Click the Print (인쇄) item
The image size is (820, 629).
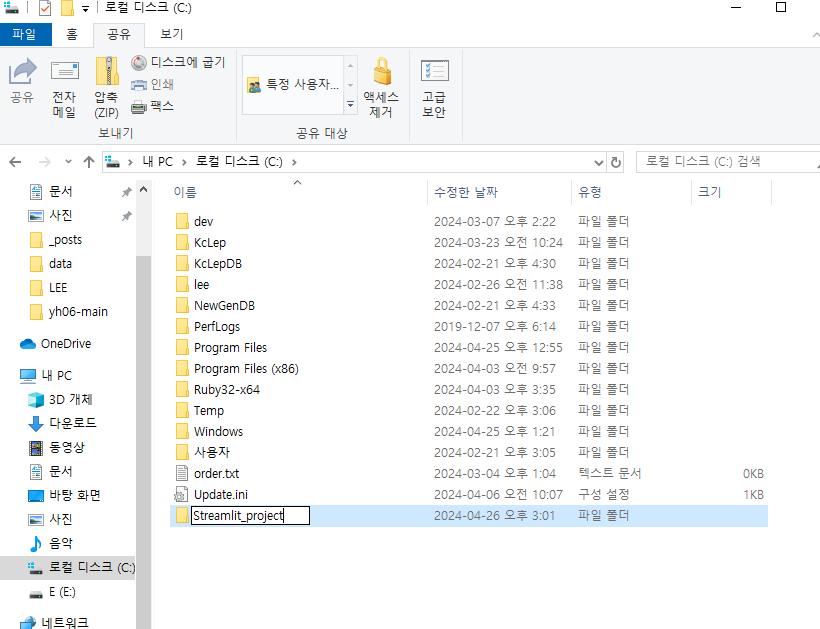tap(152, 84)
